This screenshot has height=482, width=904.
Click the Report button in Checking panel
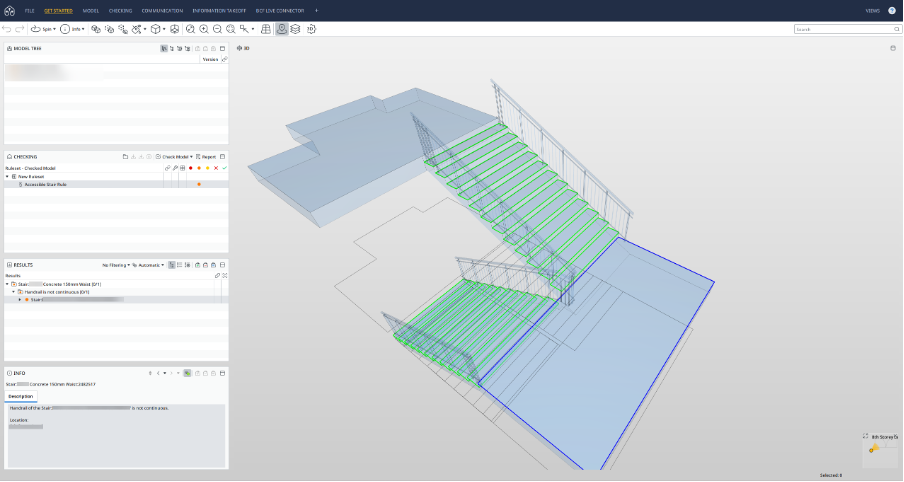tap(206, 157)
